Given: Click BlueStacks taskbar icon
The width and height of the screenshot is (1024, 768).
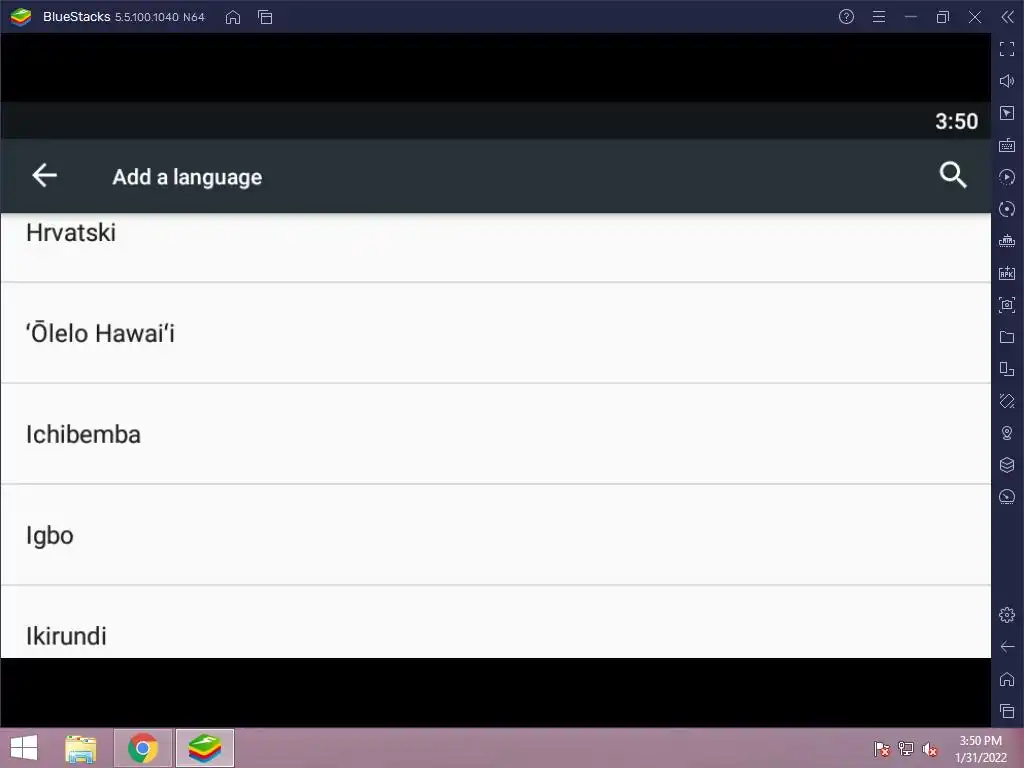Looking at the screenshot, I should point(205,748).
